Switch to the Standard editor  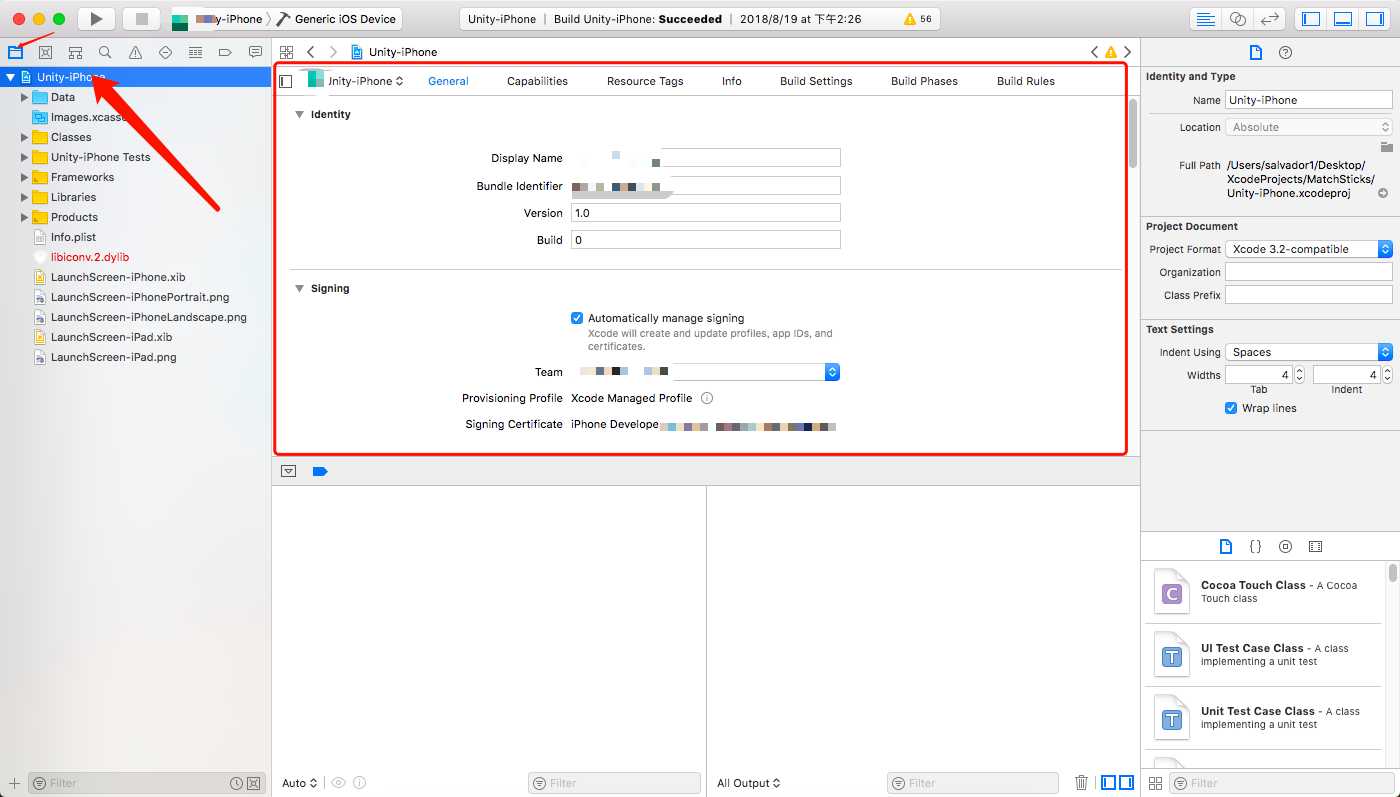(x=1206, y=19)
